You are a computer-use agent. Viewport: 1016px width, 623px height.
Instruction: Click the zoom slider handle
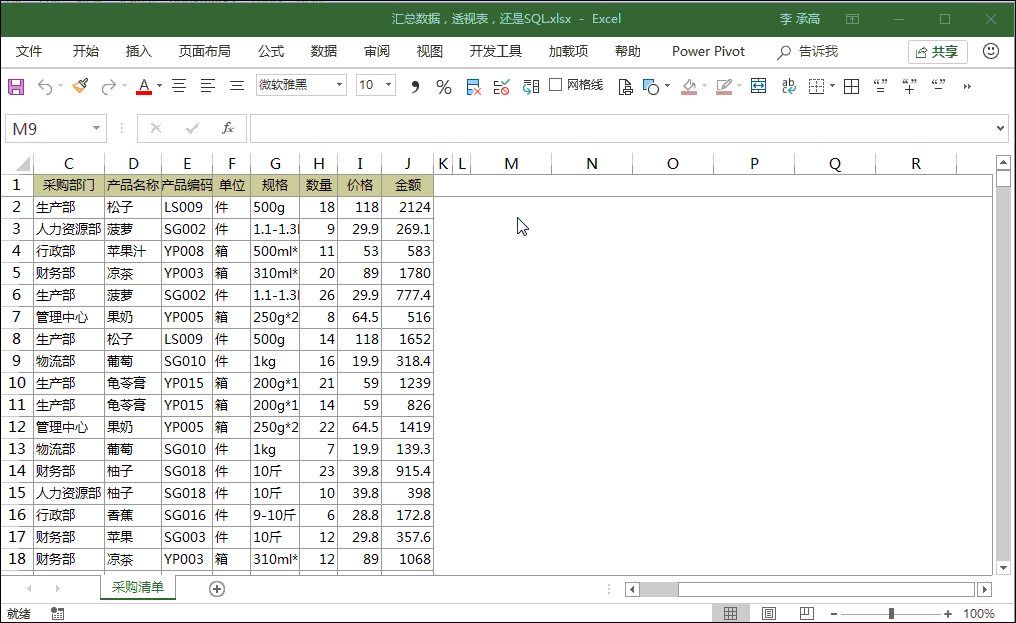(892, 613)
